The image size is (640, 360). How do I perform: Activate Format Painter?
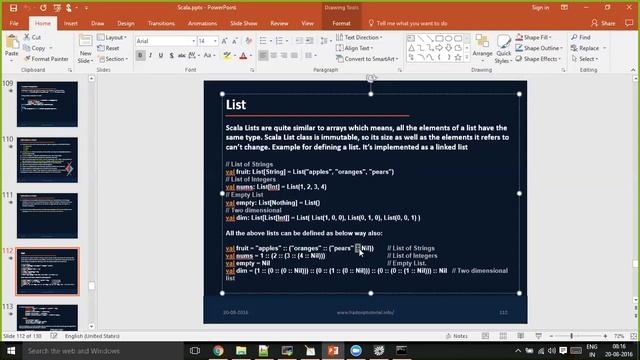(46, 59)
